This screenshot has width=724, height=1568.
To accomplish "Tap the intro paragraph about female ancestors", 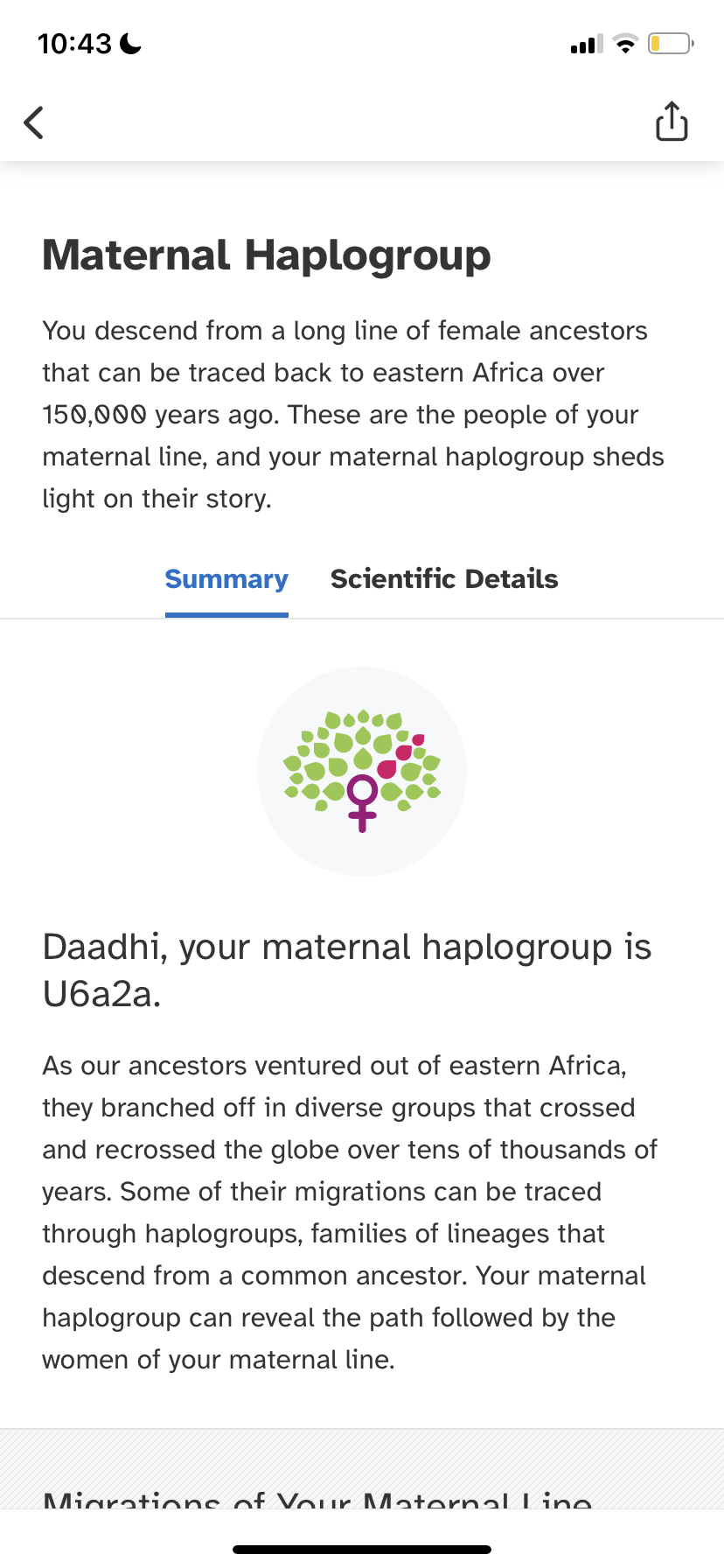I will coord(353,415).
